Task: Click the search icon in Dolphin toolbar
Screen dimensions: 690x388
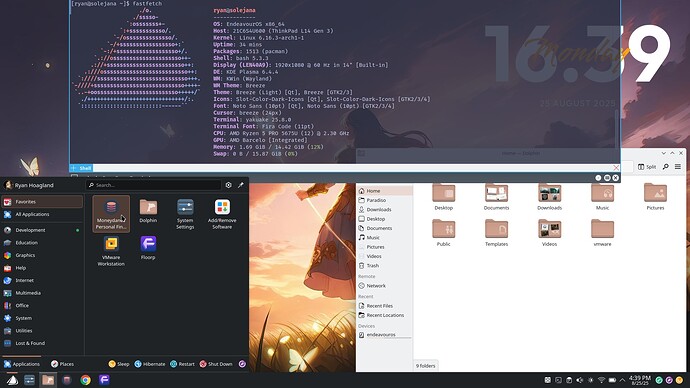Action: (666, 167)
